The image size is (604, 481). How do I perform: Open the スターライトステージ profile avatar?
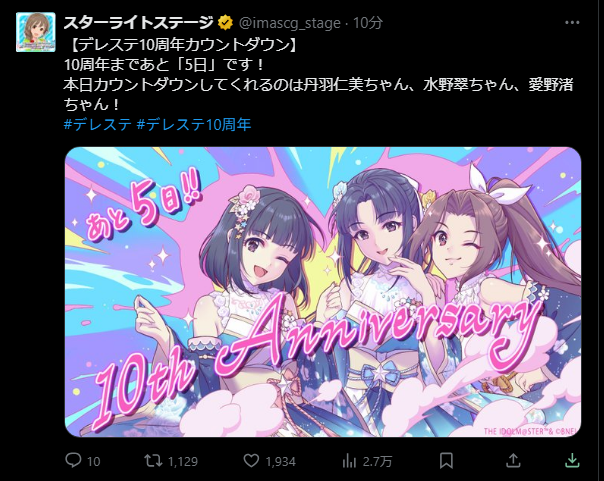click(35, 32)
